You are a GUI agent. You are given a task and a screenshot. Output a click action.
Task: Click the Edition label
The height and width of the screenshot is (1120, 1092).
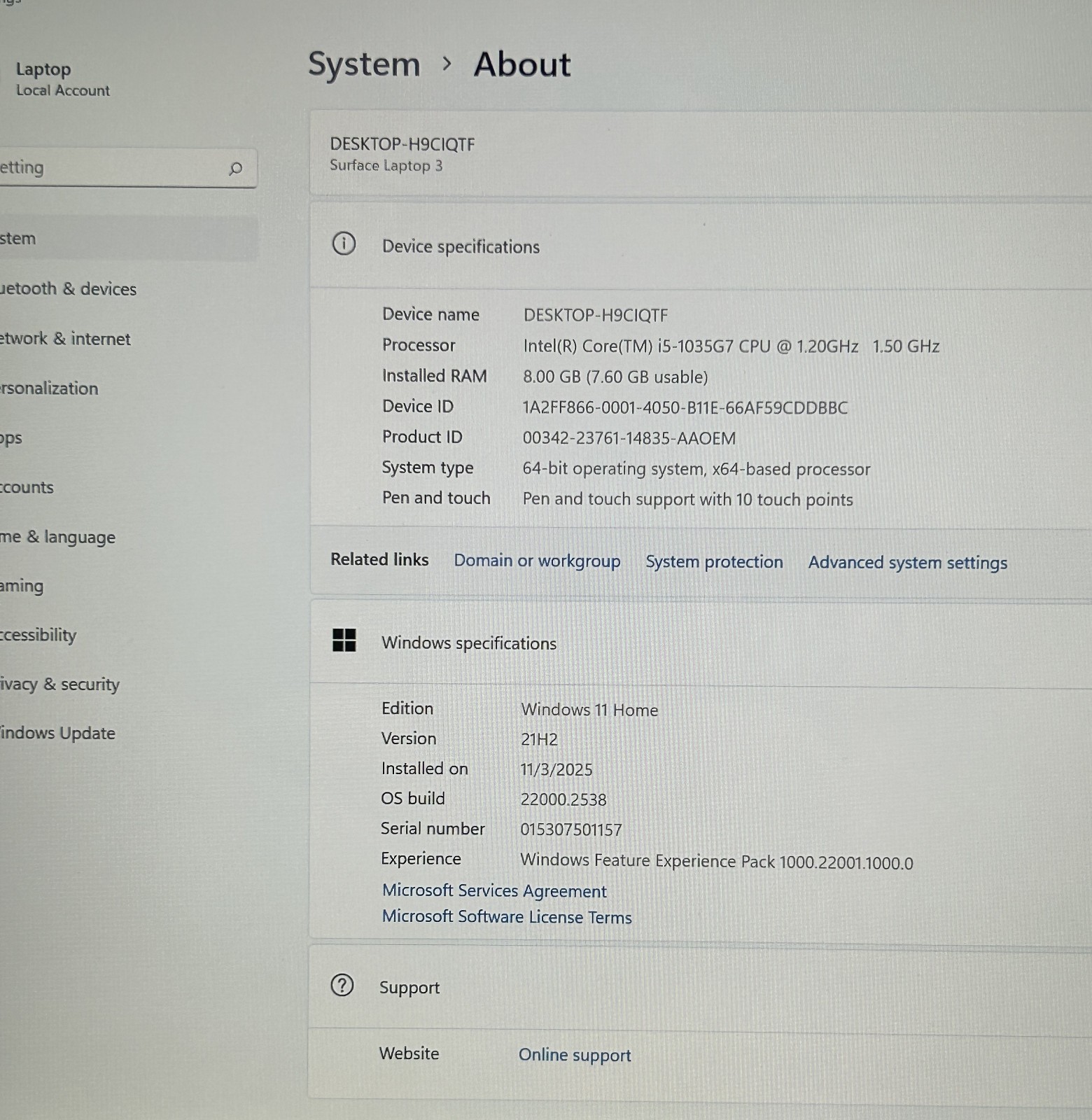tap(407, 708)
